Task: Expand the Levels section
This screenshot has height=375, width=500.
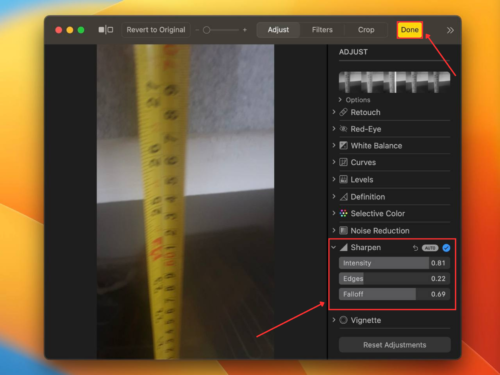Action: [334, 179]
